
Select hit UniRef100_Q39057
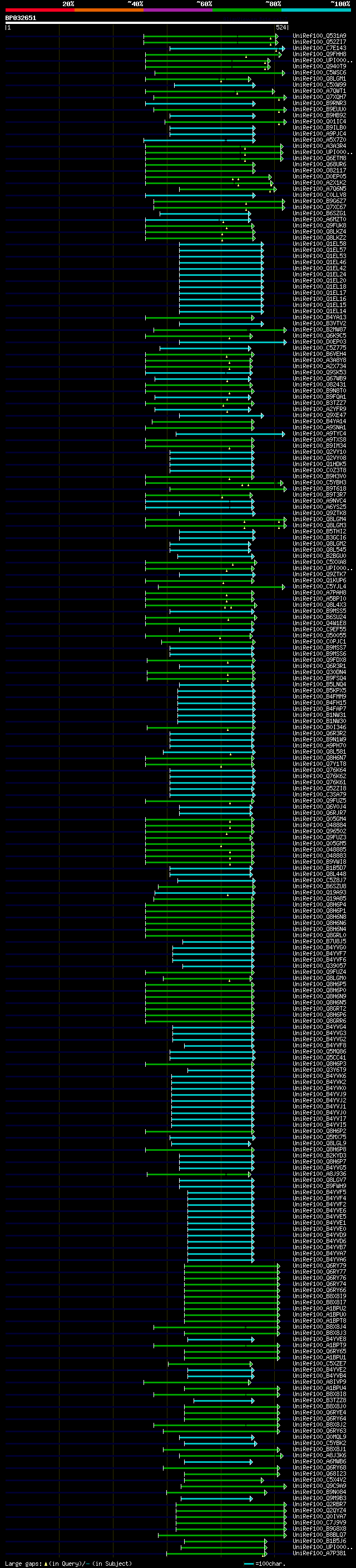tap(319, 966)
